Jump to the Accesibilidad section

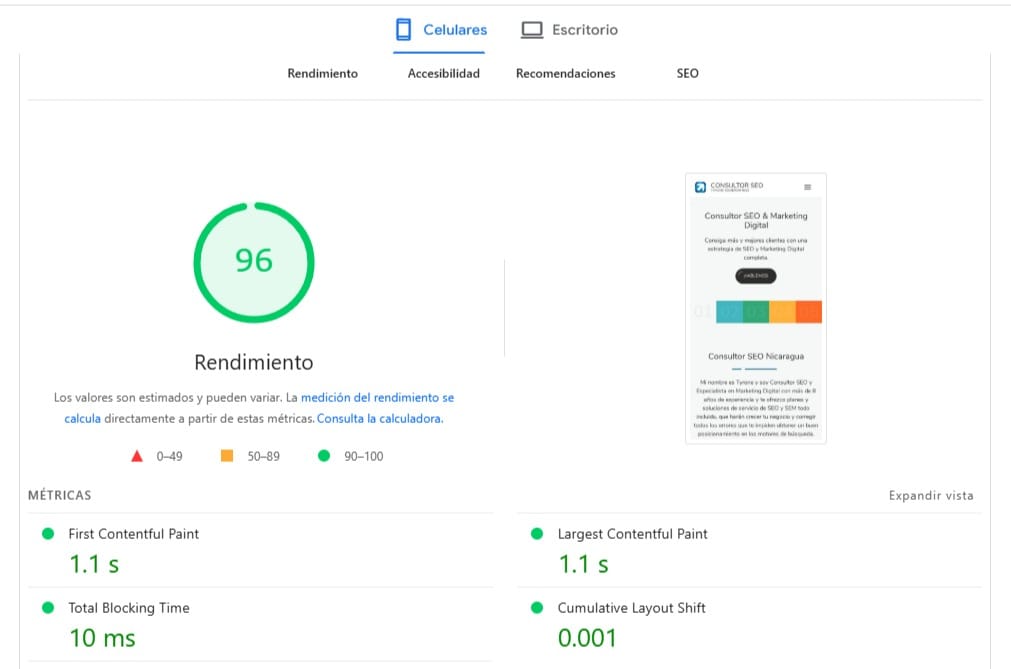click(444, 73)
